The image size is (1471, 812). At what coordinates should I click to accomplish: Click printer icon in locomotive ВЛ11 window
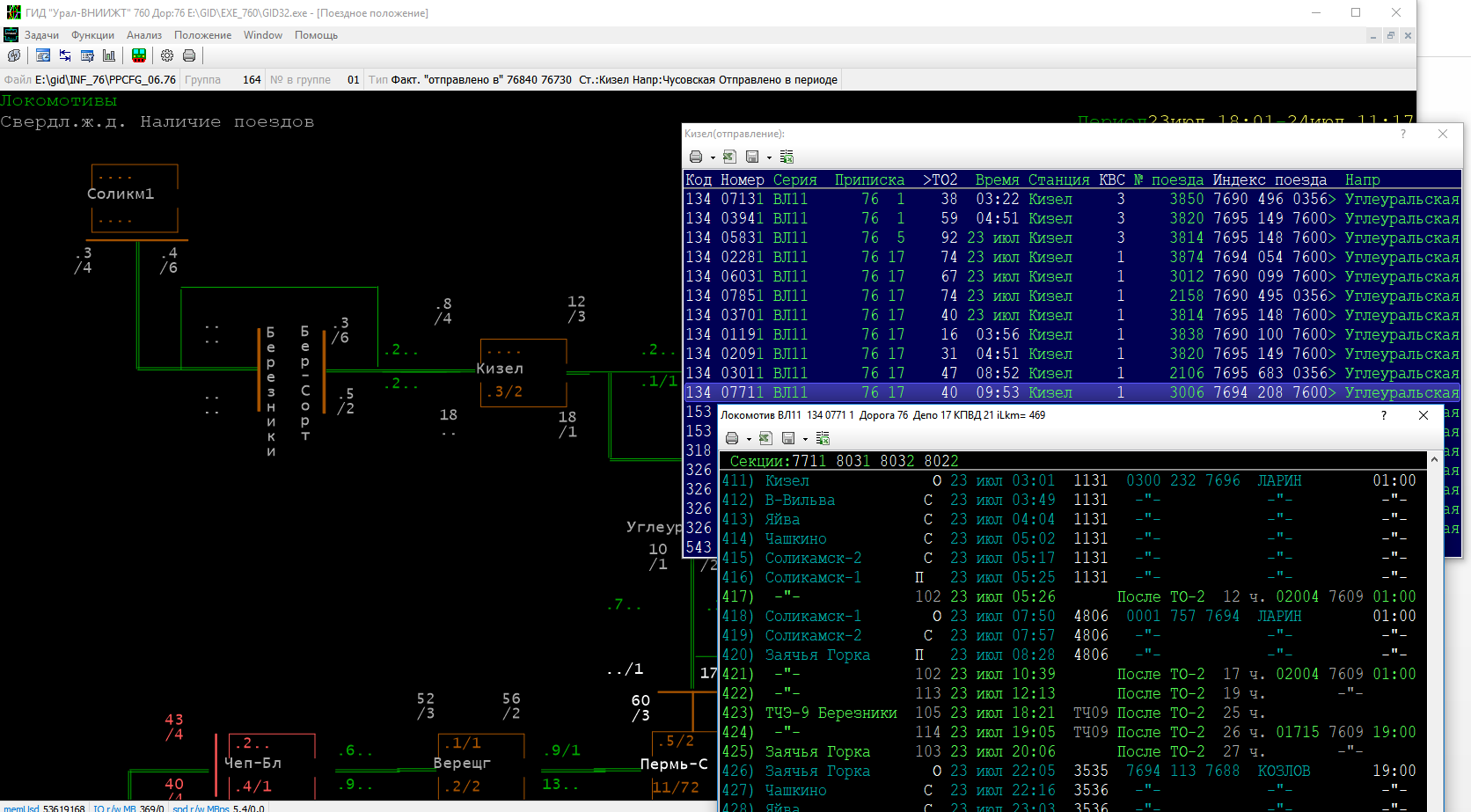pyautogui.click(x=732, y=438)
